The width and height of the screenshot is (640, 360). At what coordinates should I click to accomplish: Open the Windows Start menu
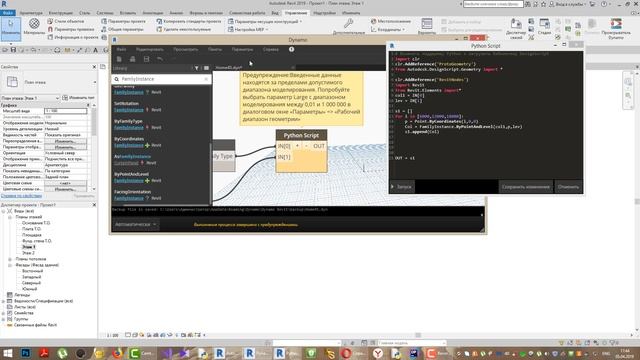[x=8, y=353]
